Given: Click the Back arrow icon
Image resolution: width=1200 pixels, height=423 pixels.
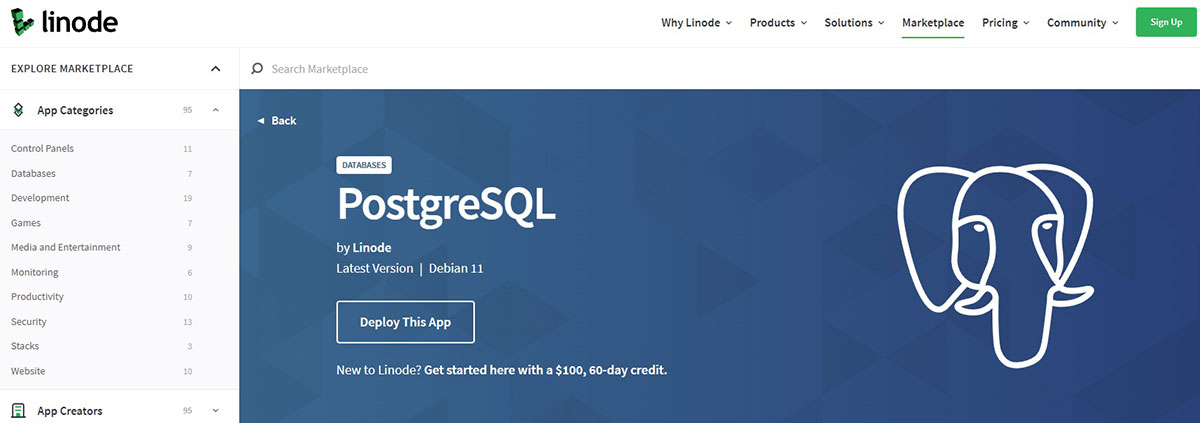Looking at the screenshot, I should (261, 121).
